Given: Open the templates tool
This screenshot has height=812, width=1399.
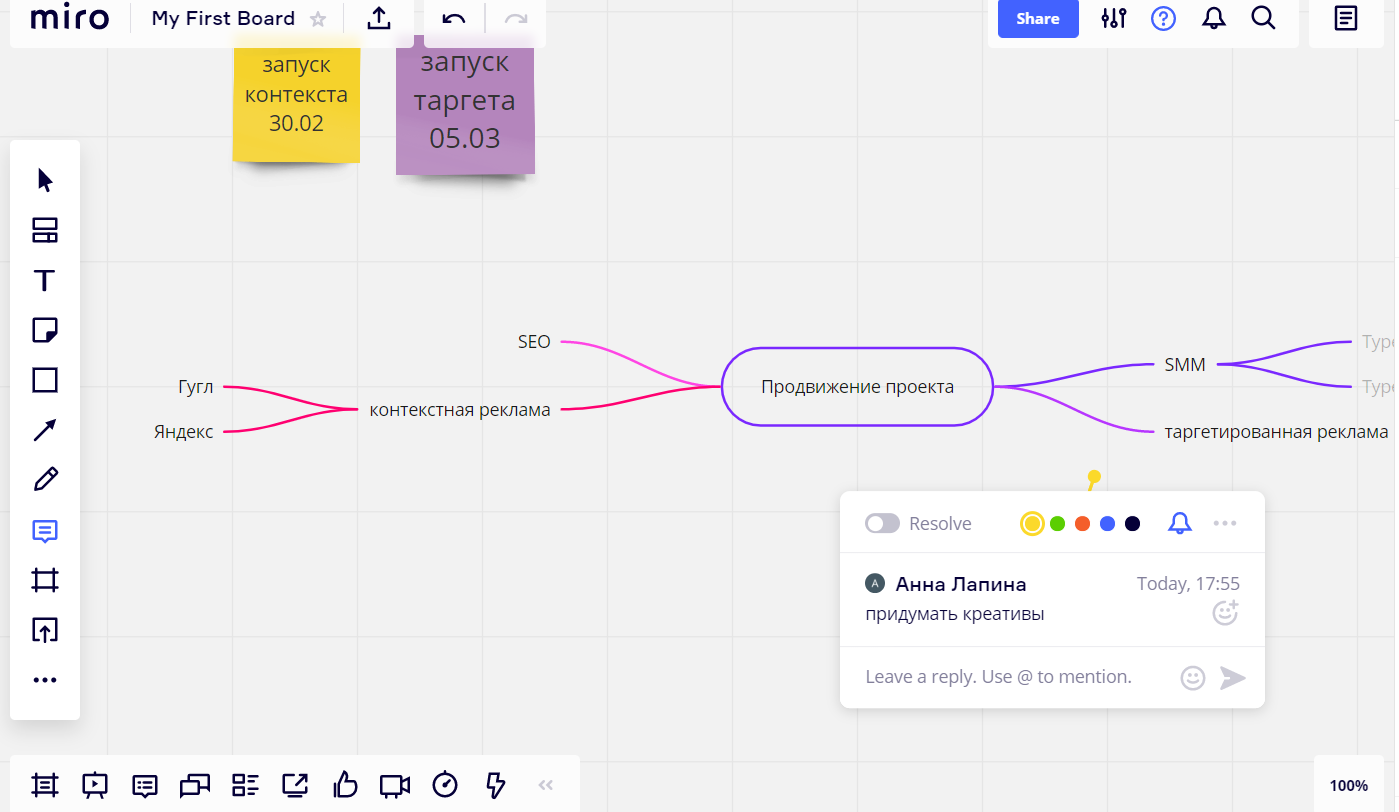Looking at the screenshot, I should [x=45, y=230].
